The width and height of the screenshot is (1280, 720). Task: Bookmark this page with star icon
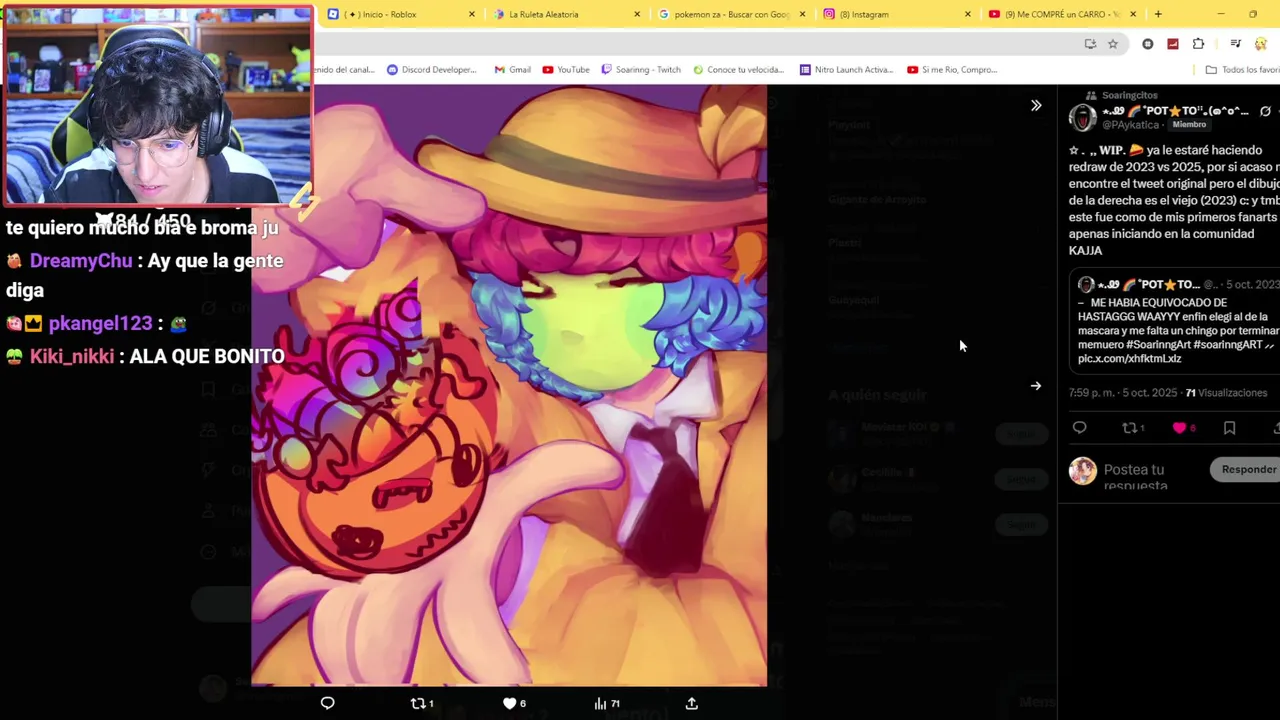coord(1112,44)
